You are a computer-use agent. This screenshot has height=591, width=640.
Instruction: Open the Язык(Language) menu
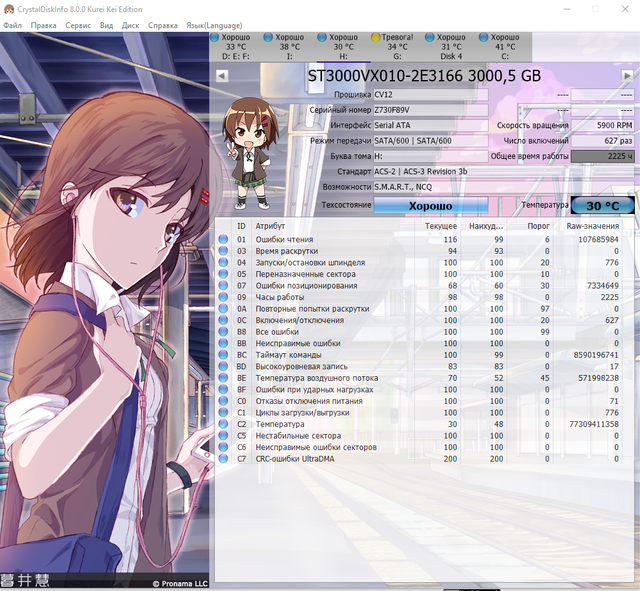point(214,25)
